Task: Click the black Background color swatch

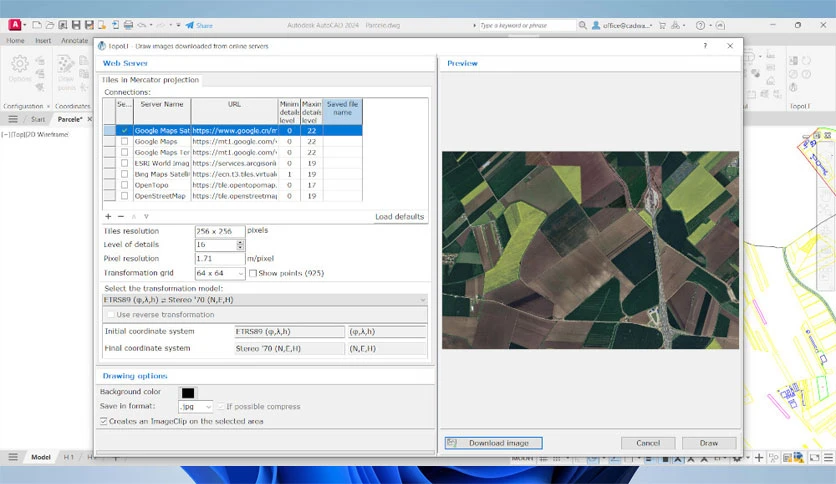Action: 188,393
